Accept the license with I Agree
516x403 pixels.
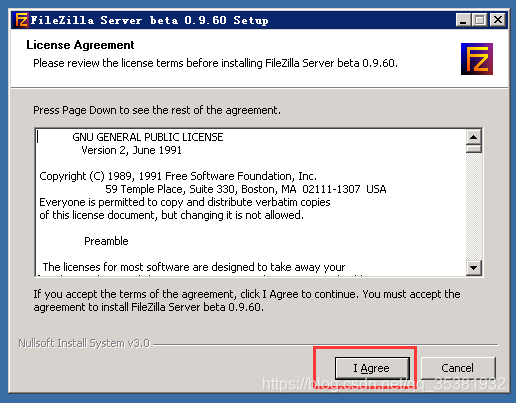coord(372,368)
